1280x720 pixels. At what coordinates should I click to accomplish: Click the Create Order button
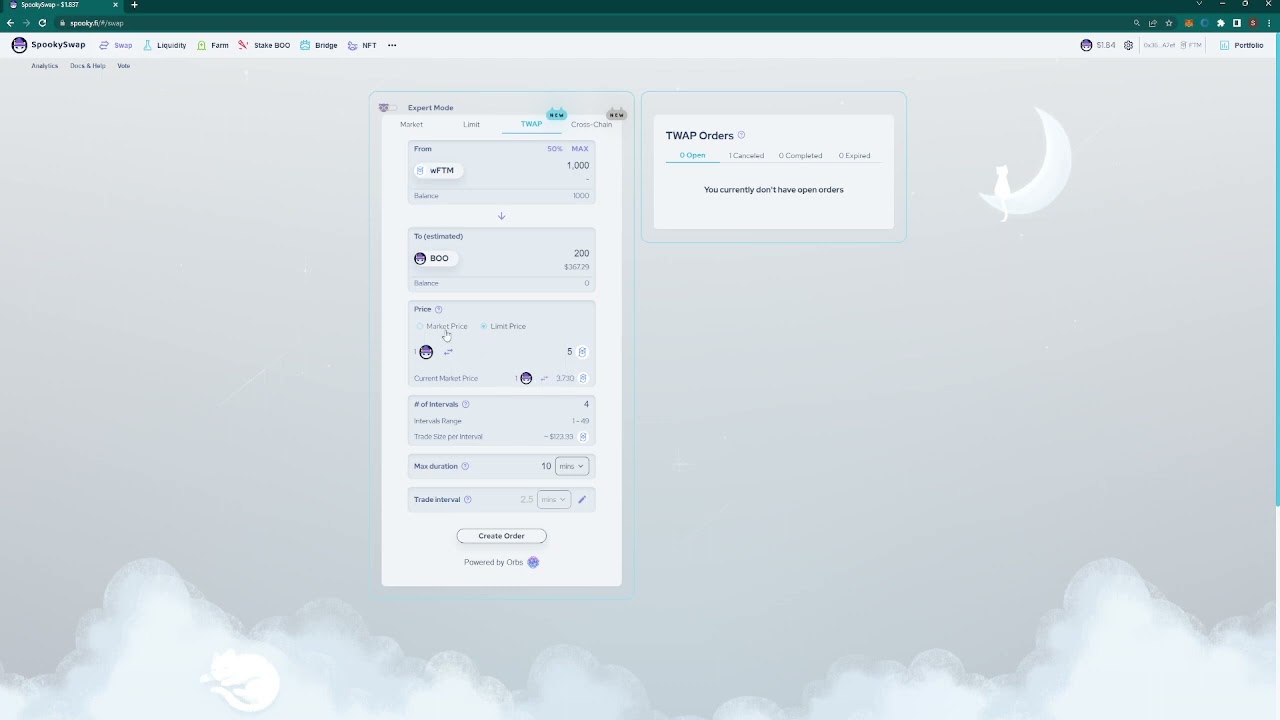tap(501, 536)
